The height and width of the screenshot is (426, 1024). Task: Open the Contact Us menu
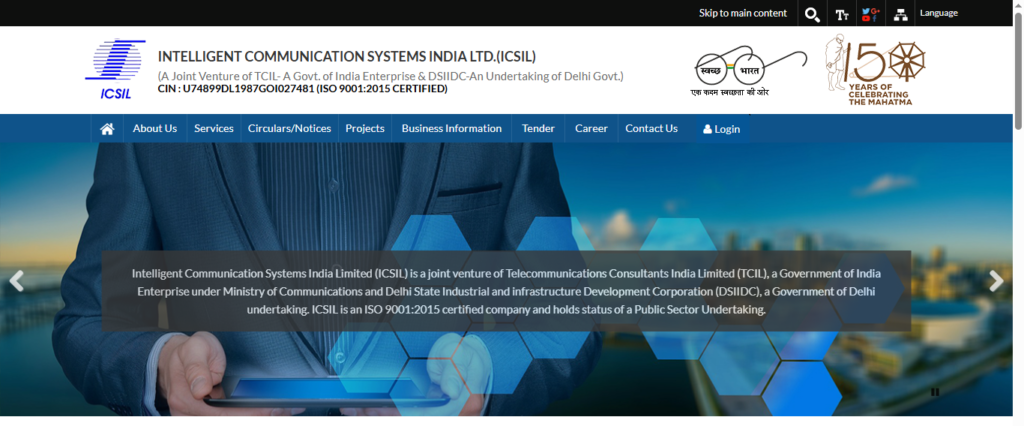coord(651,129)
